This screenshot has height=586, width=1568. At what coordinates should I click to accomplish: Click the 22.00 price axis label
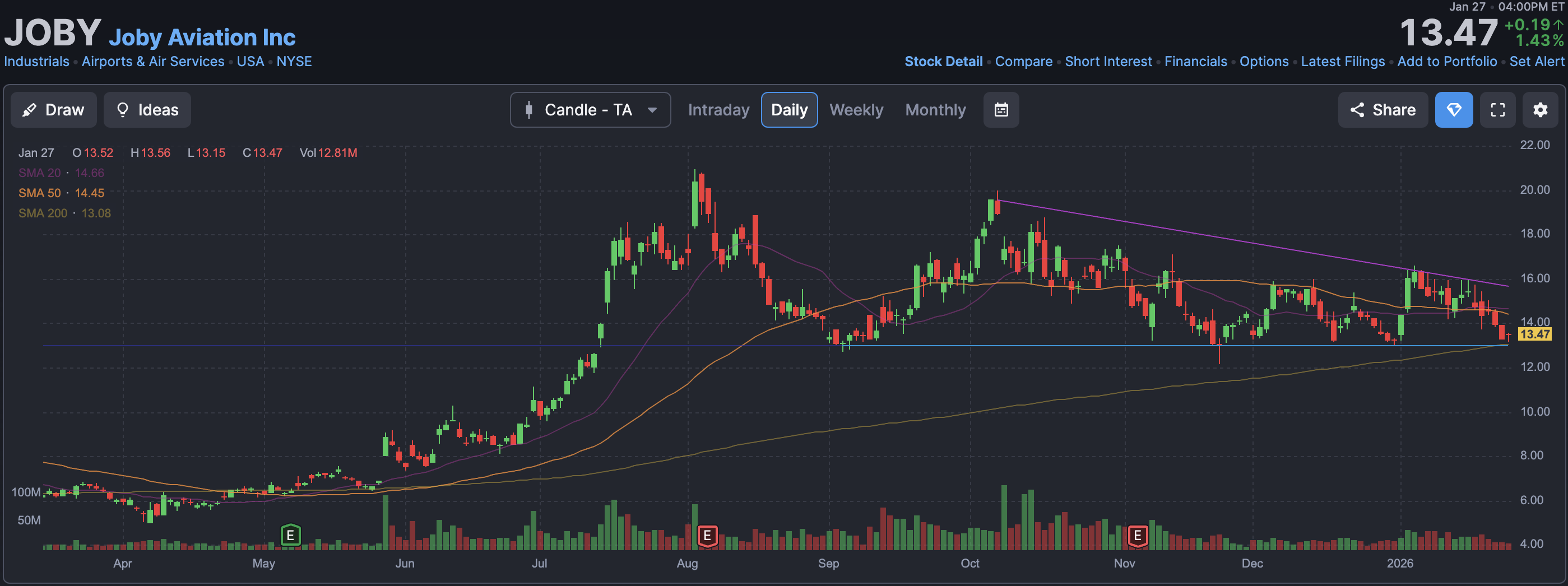pyautogui.click(x=1534, y=145)
